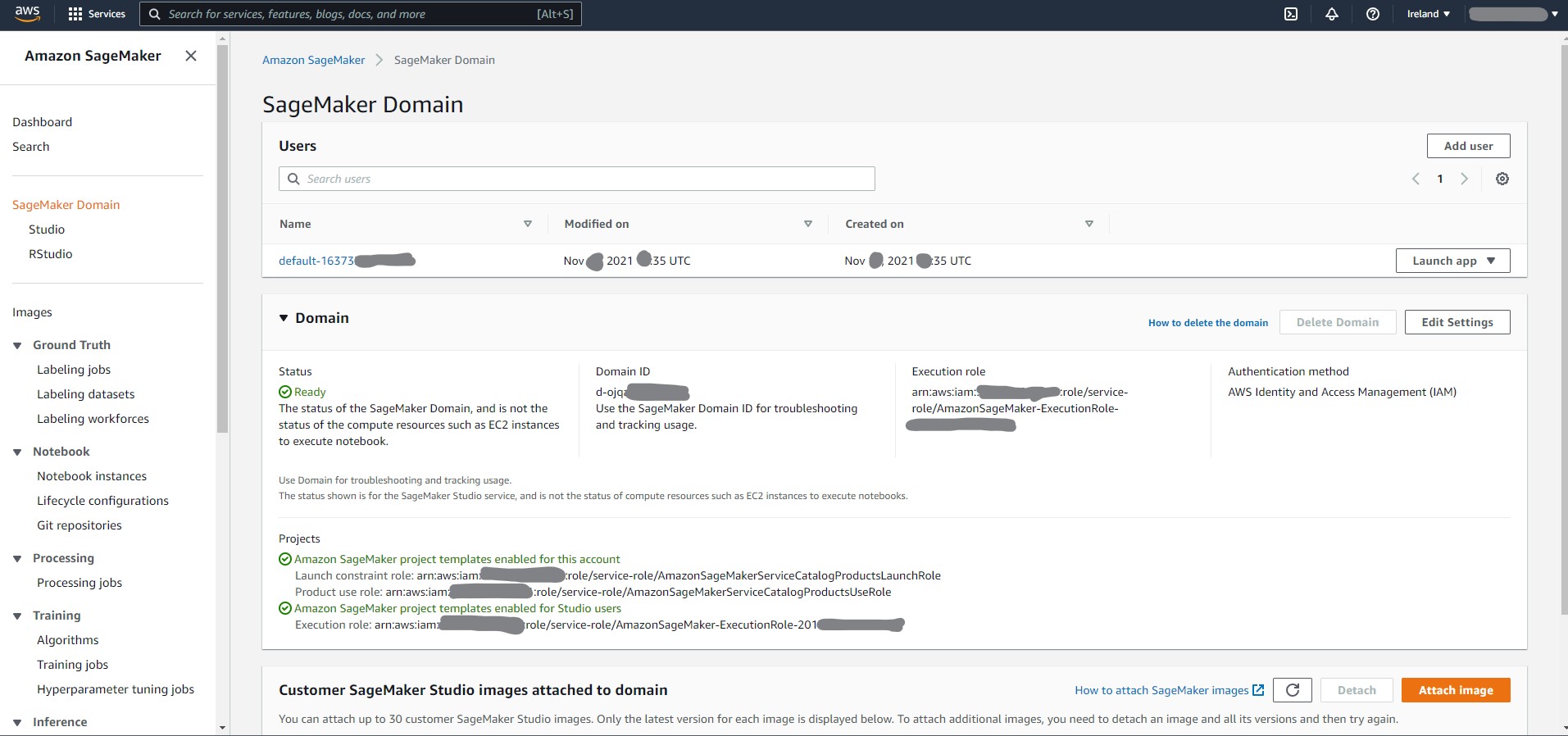The width and height of the screenshot is (1568, 736).
Task: Sort by Created on column arrow
Action: coord(1089,224)
